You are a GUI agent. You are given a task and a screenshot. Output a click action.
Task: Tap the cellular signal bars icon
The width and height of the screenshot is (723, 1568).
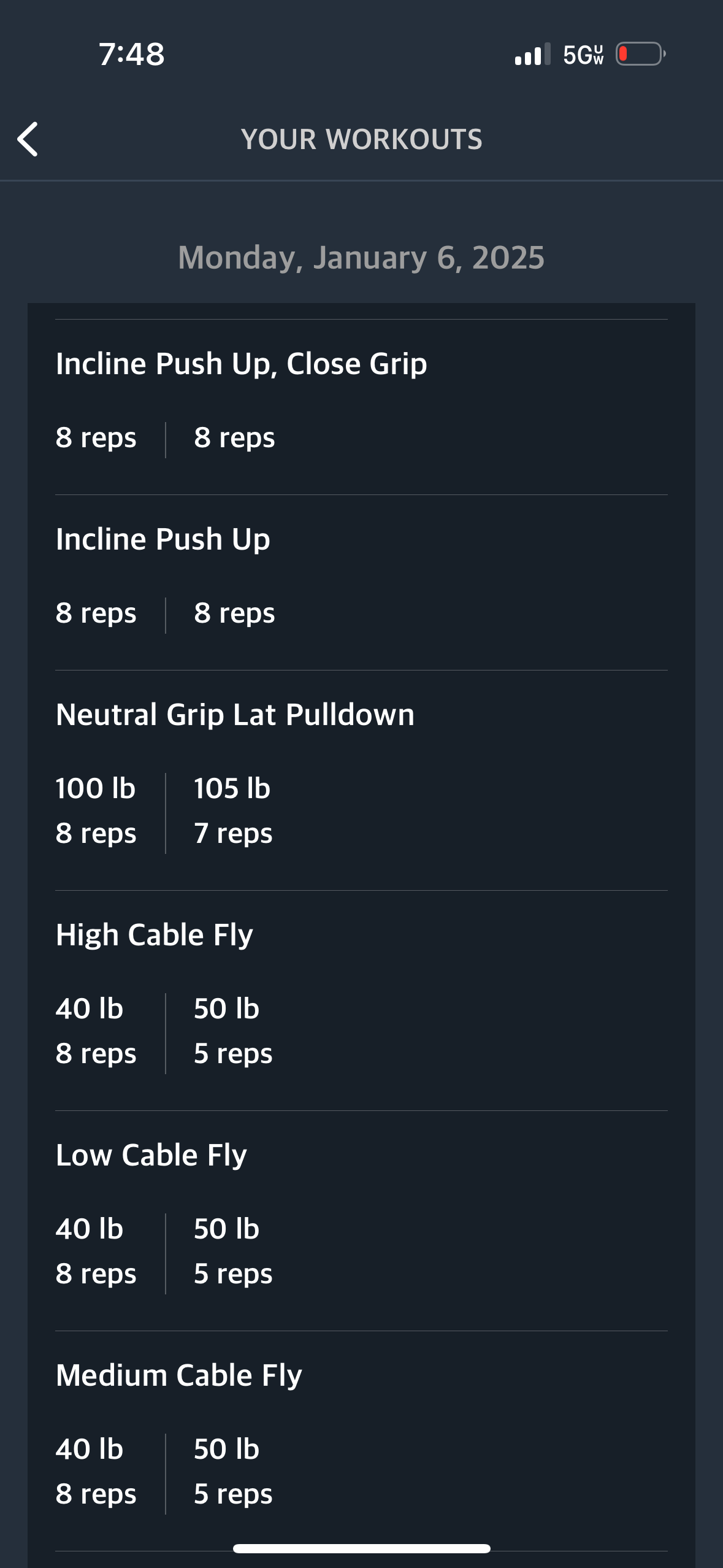click(x=532, y=54)
